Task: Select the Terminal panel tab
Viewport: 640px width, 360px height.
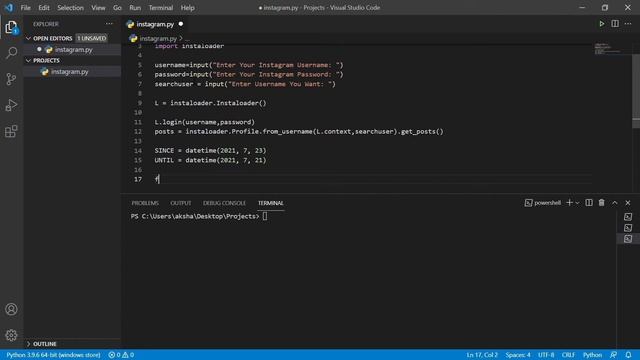Action: point(271,203)
